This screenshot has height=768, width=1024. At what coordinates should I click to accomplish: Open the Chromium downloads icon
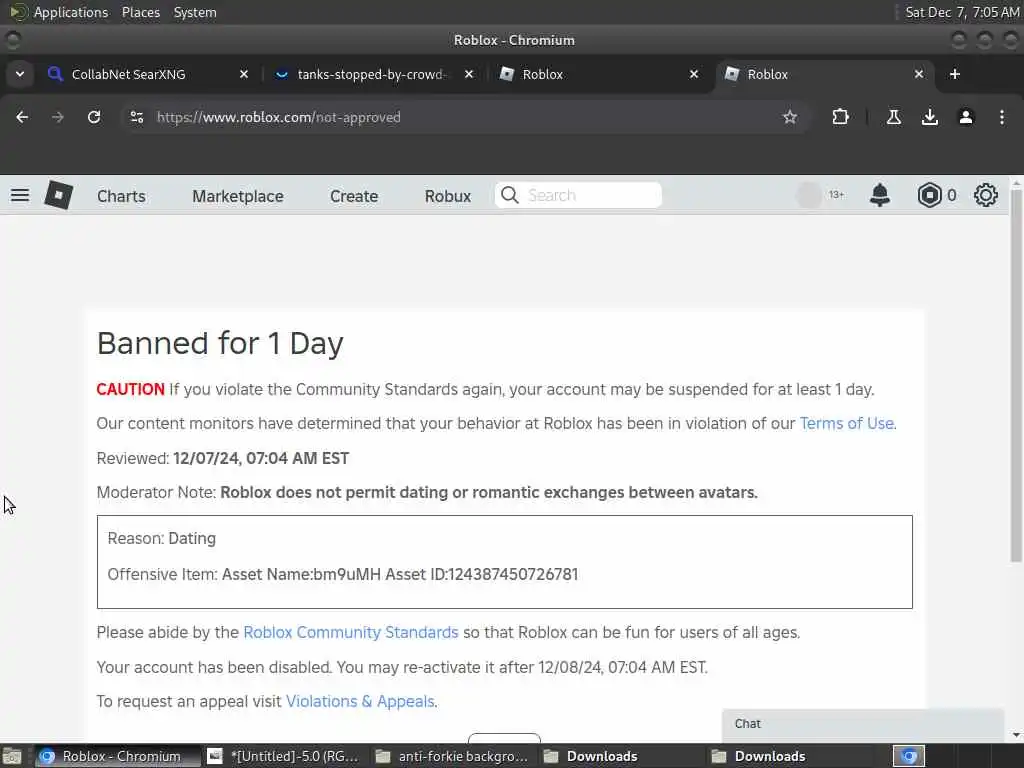click(930, 117)
